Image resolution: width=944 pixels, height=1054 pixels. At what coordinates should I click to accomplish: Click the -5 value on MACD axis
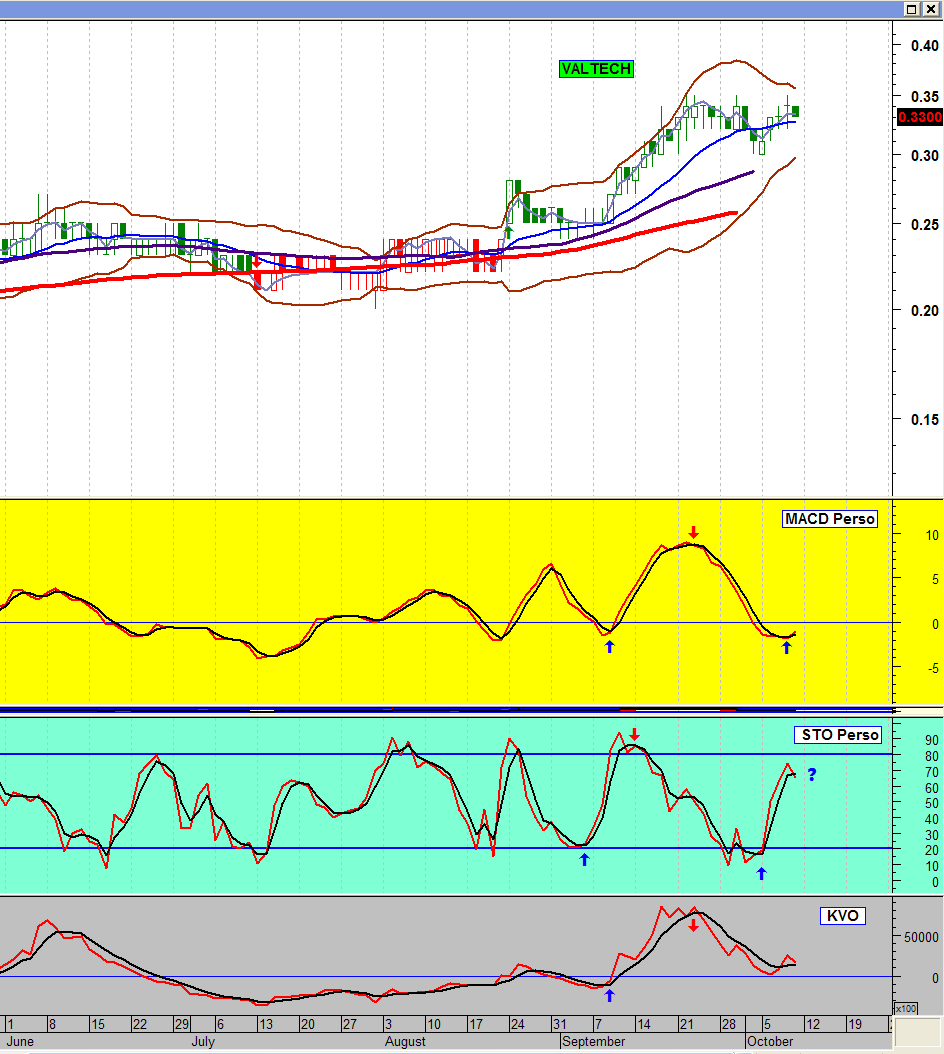(933, 668)
